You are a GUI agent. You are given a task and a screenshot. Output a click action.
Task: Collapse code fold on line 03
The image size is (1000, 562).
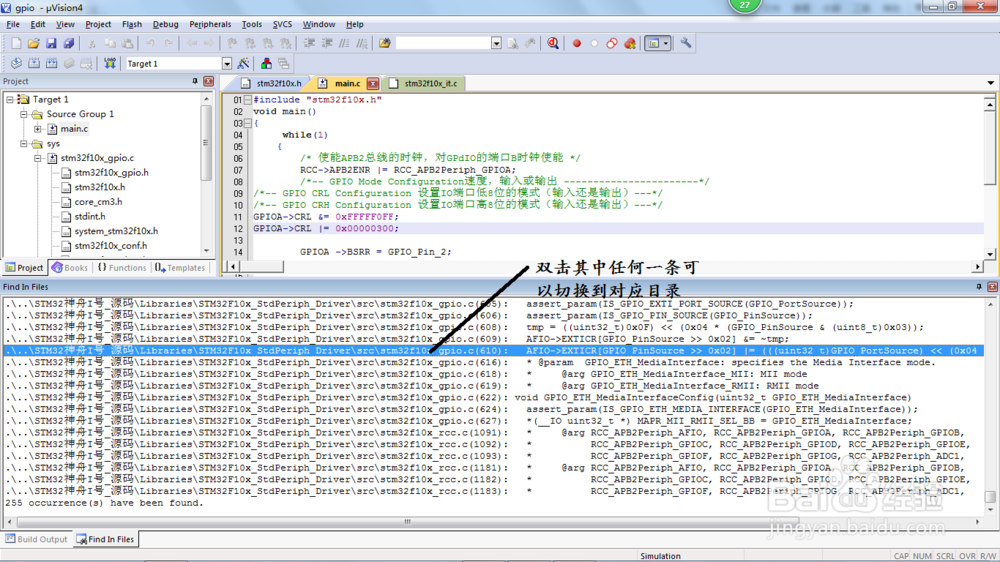[x=247, y=123]
